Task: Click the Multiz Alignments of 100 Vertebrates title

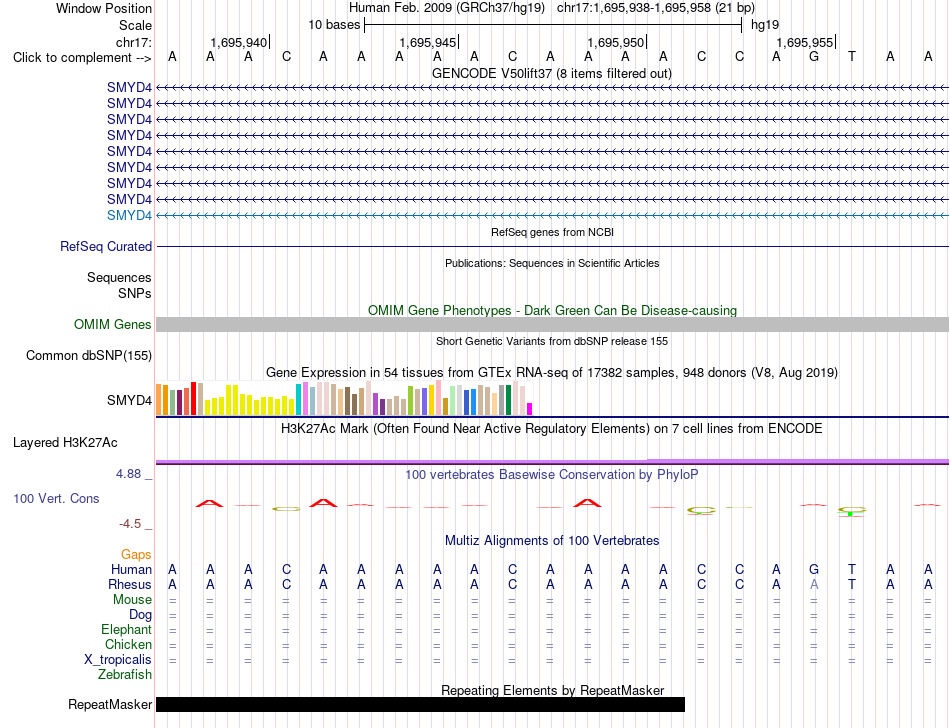Action: (552, 540)
